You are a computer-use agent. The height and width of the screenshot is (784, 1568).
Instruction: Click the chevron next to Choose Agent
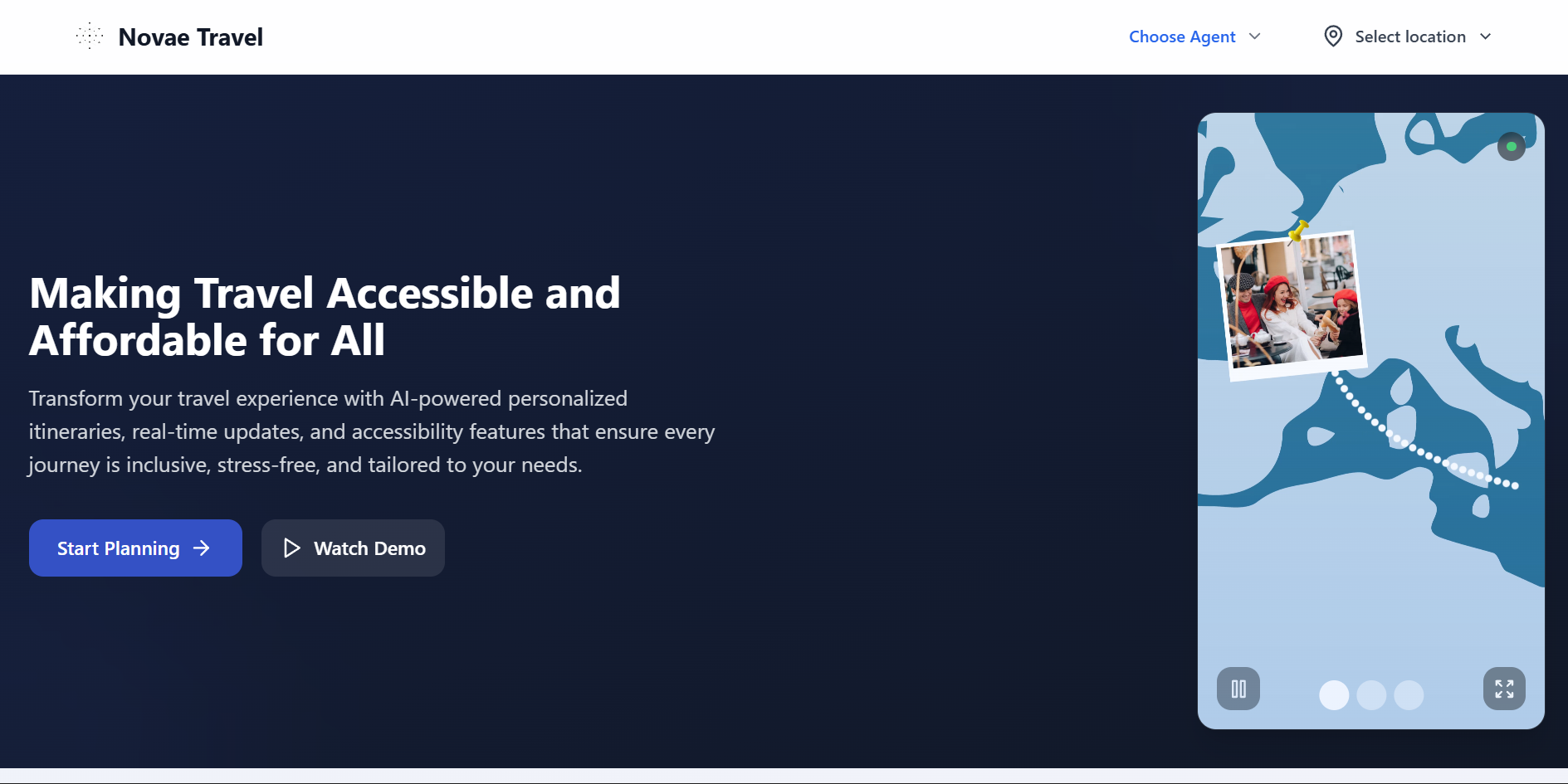click(1255, 37)
